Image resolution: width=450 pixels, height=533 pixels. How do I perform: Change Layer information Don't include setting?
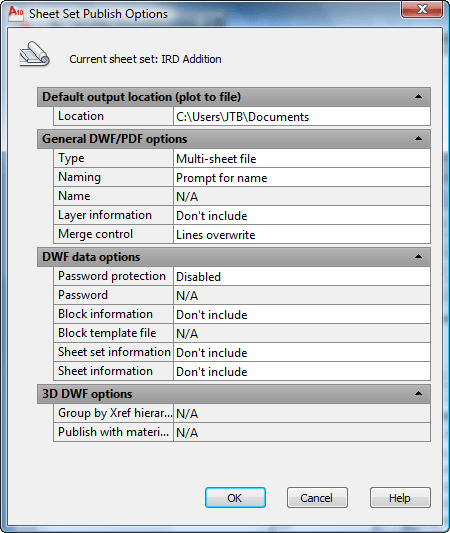[302, 216]
